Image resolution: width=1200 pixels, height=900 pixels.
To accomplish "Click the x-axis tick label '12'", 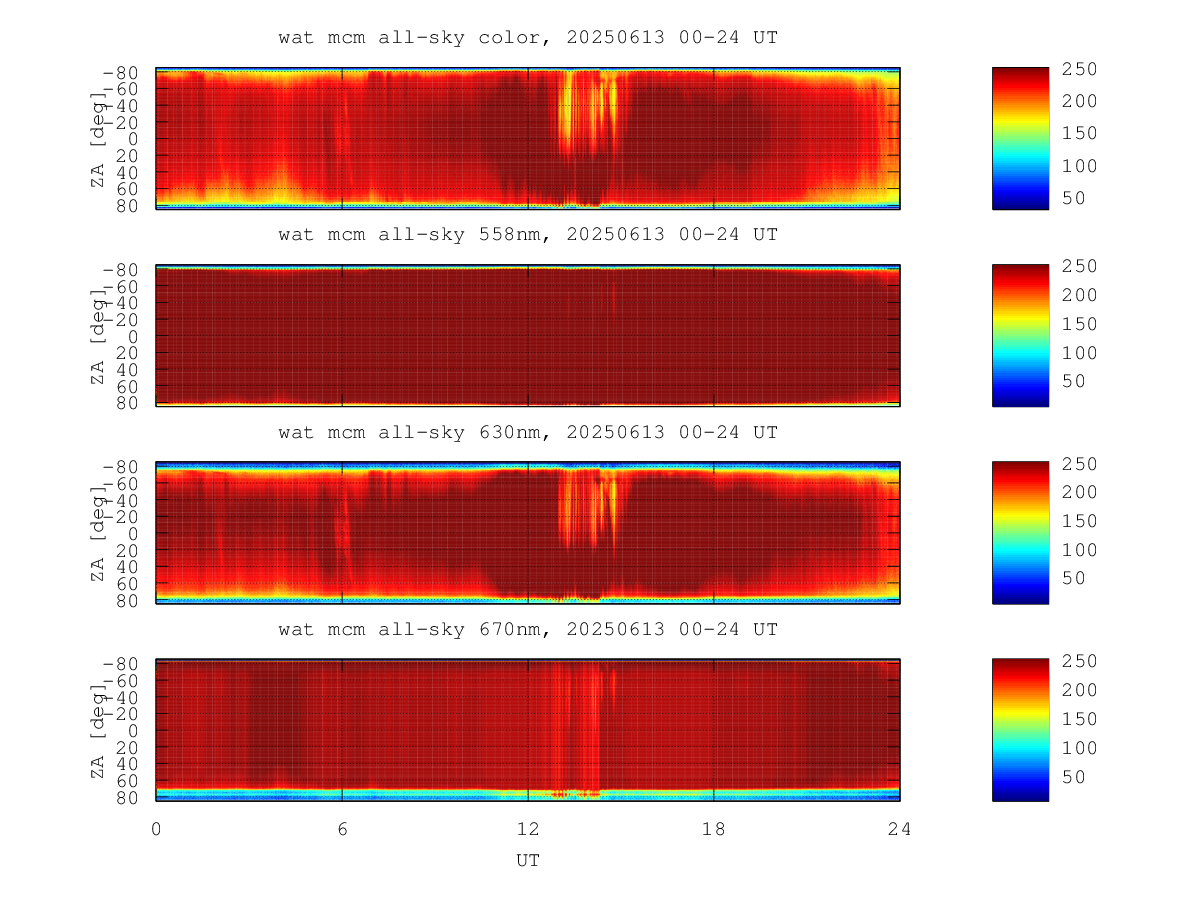I will tap(528, 828).
